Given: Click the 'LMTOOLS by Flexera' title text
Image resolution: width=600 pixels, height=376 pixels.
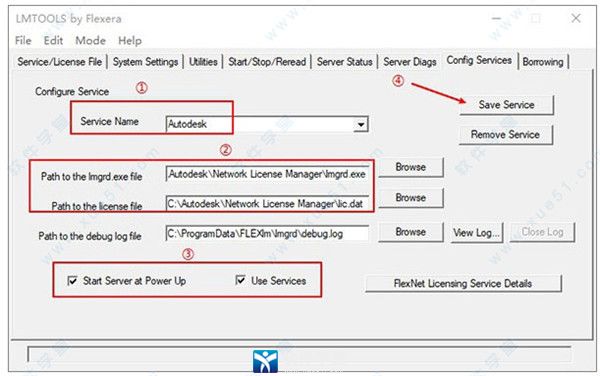Looking at the screenshot, I should click(68, 19).
